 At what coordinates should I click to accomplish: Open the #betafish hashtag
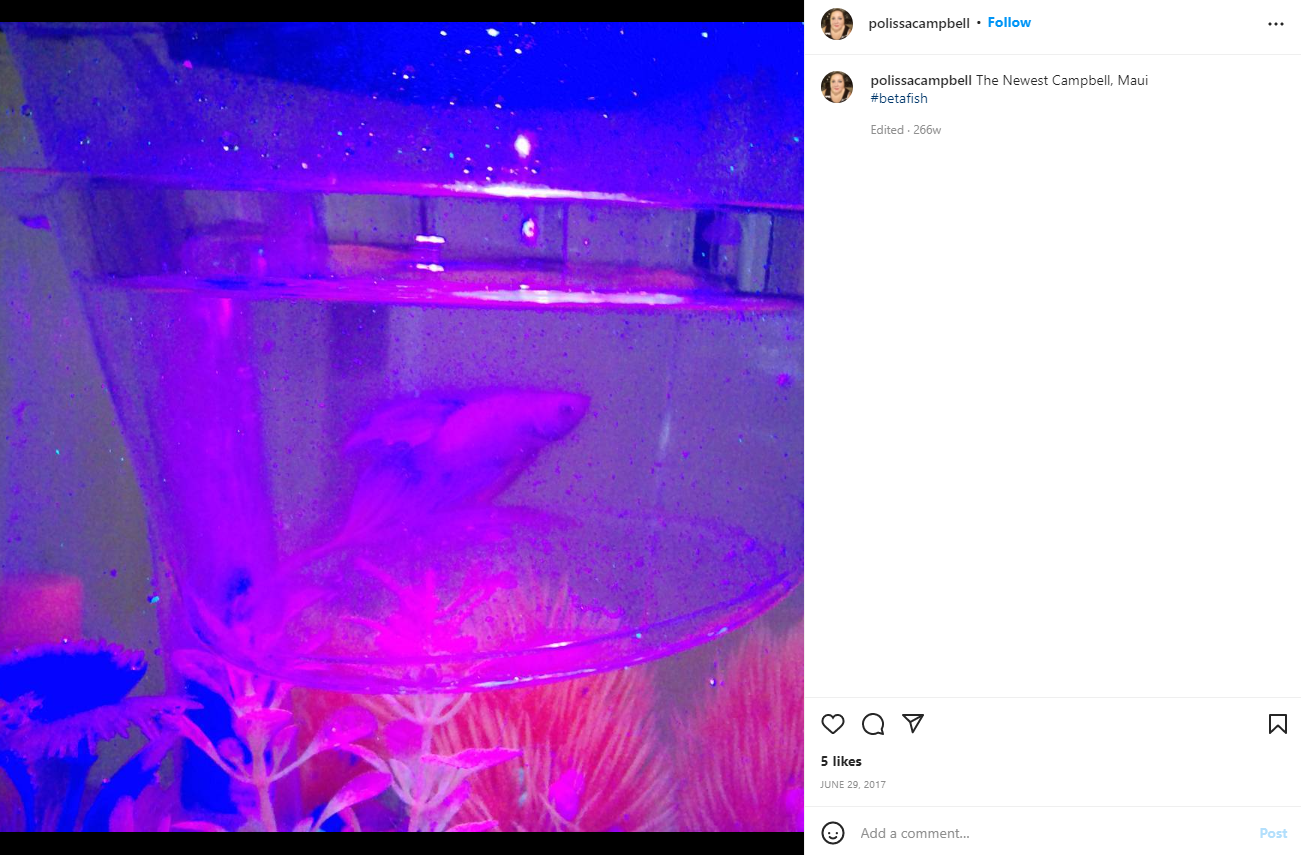(899, 98)
